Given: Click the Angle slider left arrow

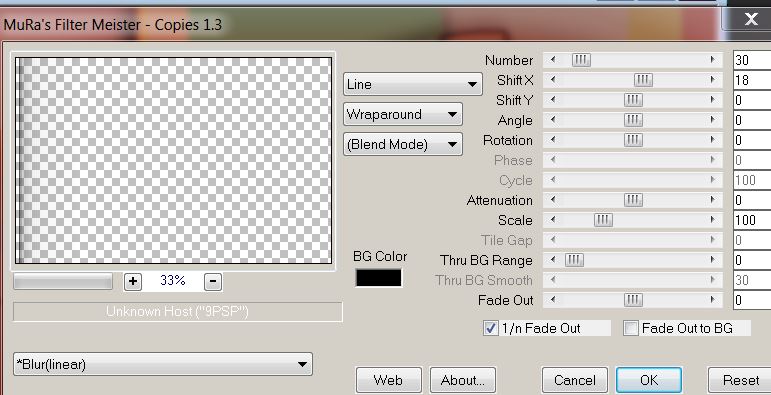Looking at the screenshot, I should (x=553, y=120).
